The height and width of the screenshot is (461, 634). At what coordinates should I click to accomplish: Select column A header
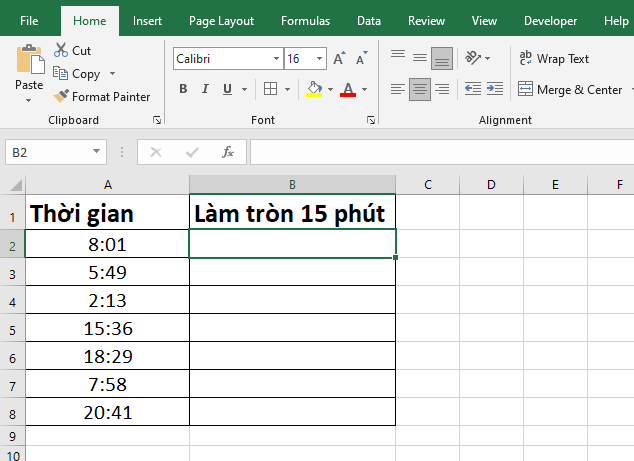point(108,185)
